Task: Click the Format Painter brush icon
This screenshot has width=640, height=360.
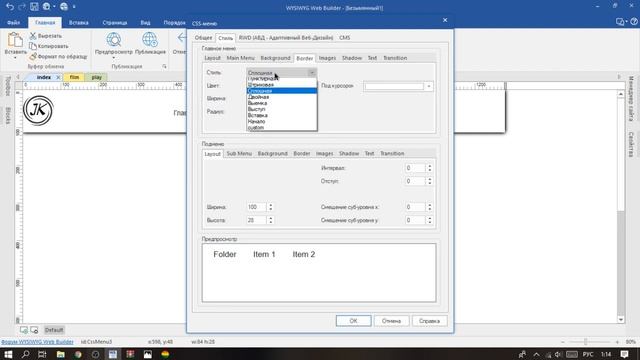Action: point(33,56)
